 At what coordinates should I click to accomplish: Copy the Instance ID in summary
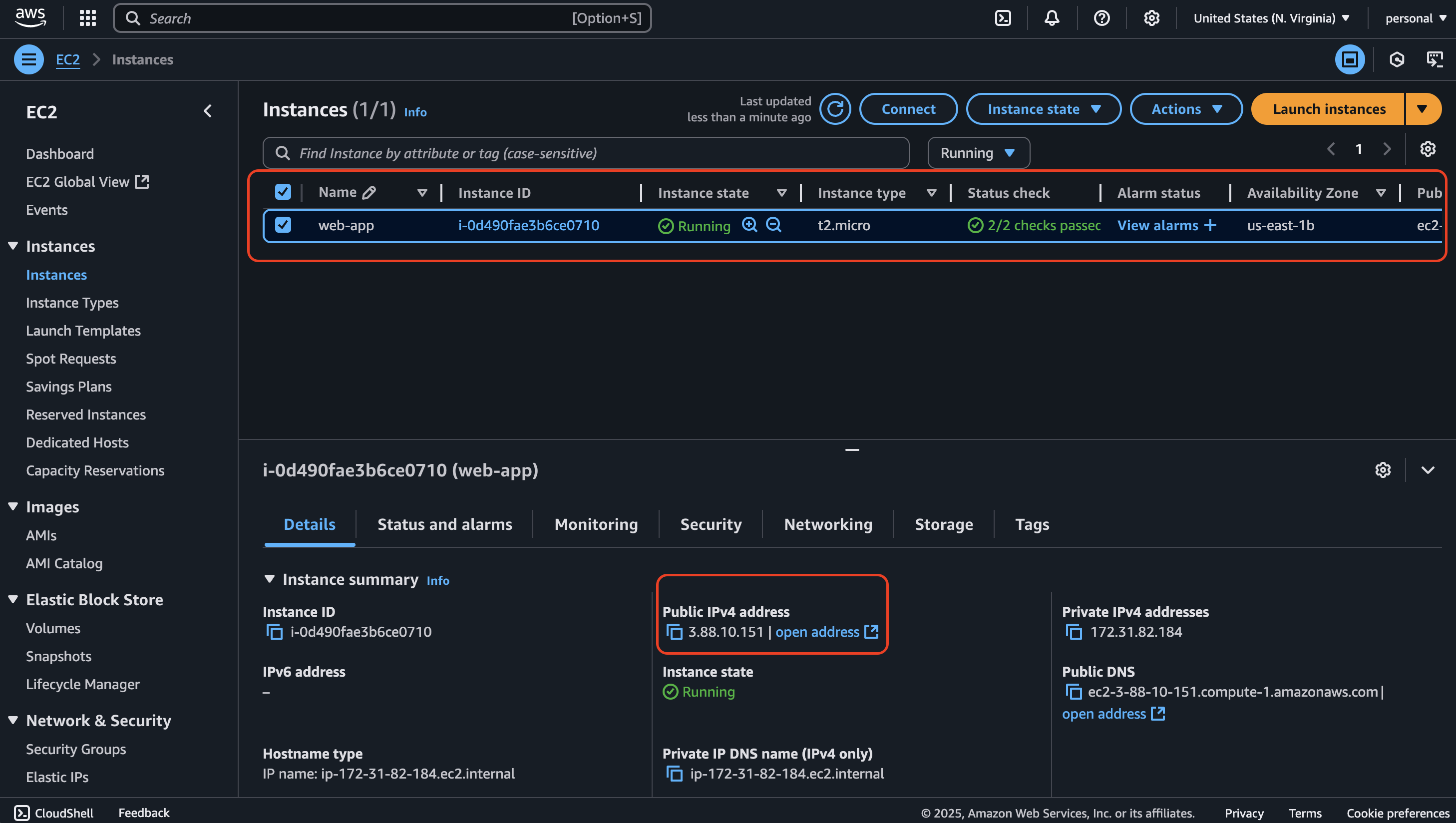tap(274, 631)
